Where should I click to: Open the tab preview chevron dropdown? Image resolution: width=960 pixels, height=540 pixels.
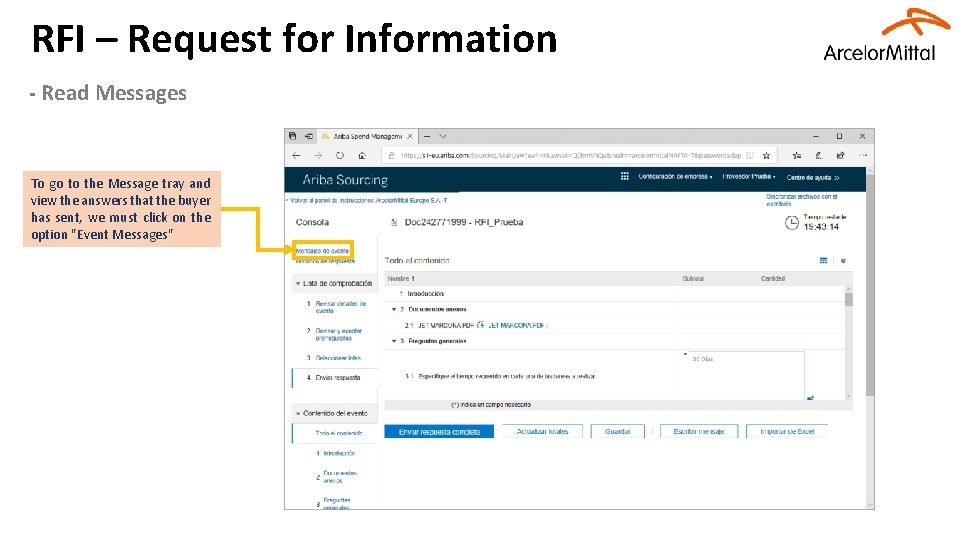point(443,136)
